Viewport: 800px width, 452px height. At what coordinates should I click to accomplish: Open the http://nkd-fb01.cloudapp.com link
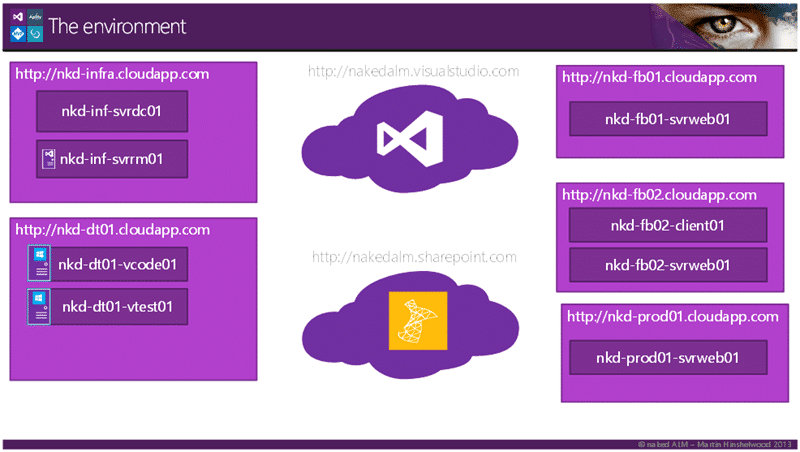659,78
